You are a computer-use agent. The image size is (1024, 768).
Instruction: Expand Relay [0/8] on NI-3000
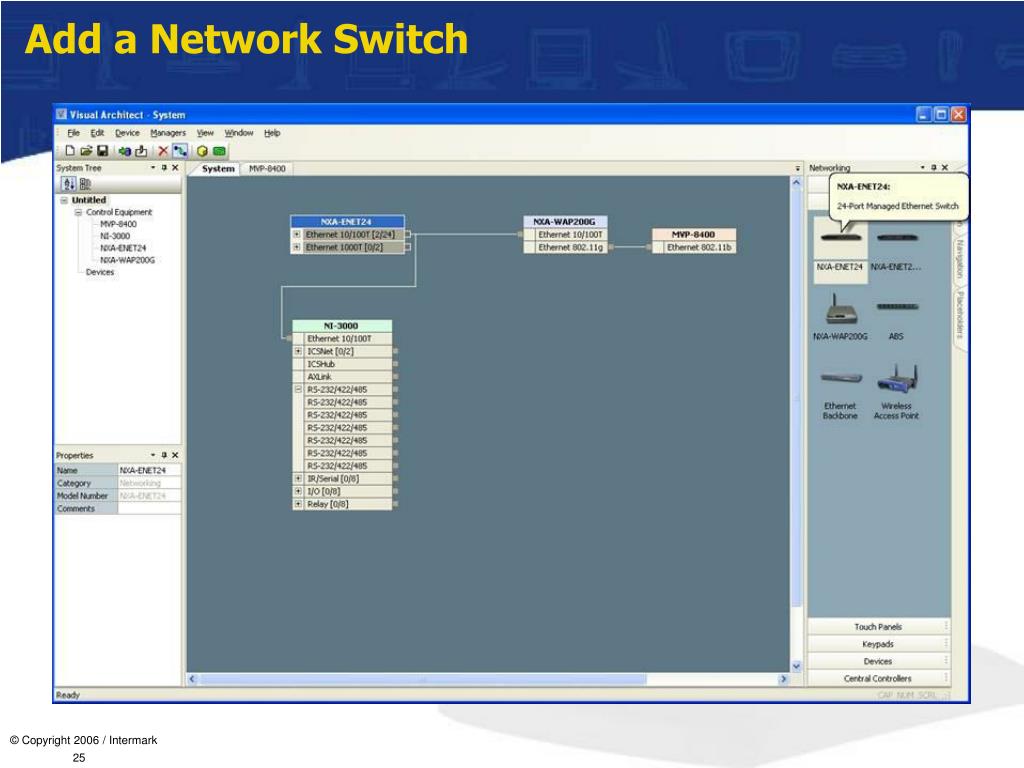click(298, 504)
